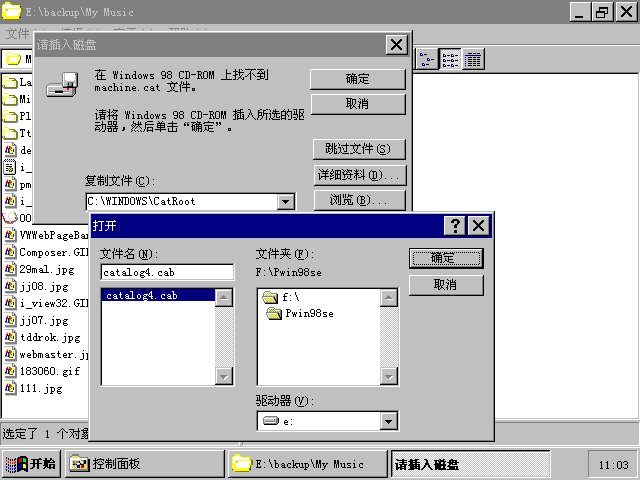
Task: Click the f:\ open folder icon
Action: tap(270, 297)
